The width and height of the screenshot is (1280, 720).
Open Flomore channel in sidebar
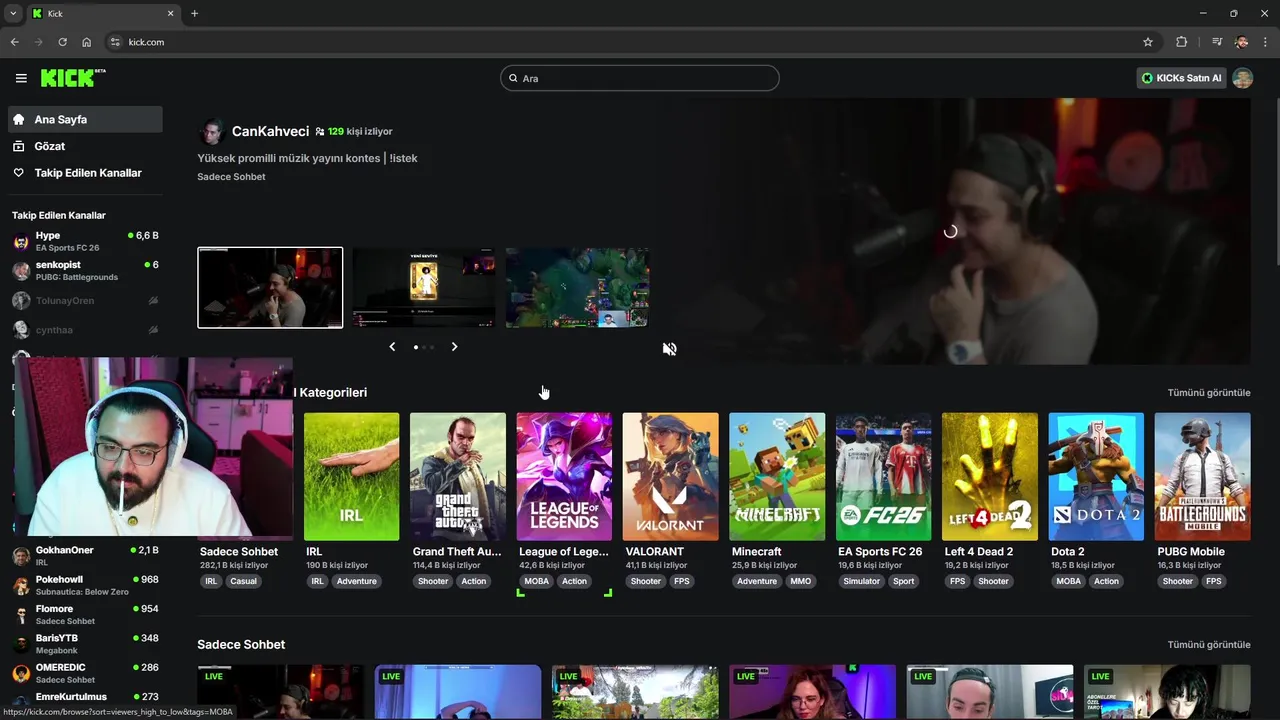coord(84,614)
